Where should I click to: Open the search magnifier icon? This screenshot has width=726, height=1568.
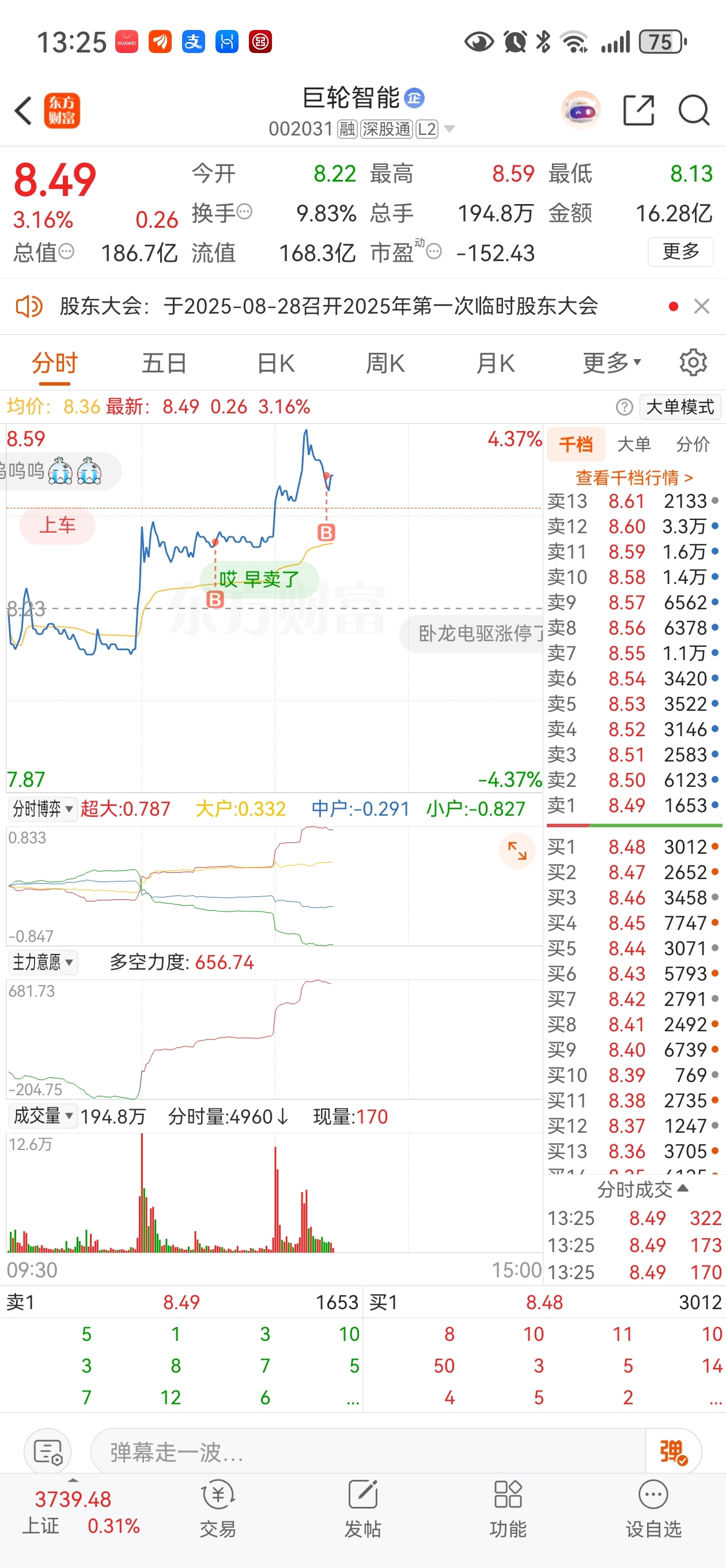[x=694, y=110]
